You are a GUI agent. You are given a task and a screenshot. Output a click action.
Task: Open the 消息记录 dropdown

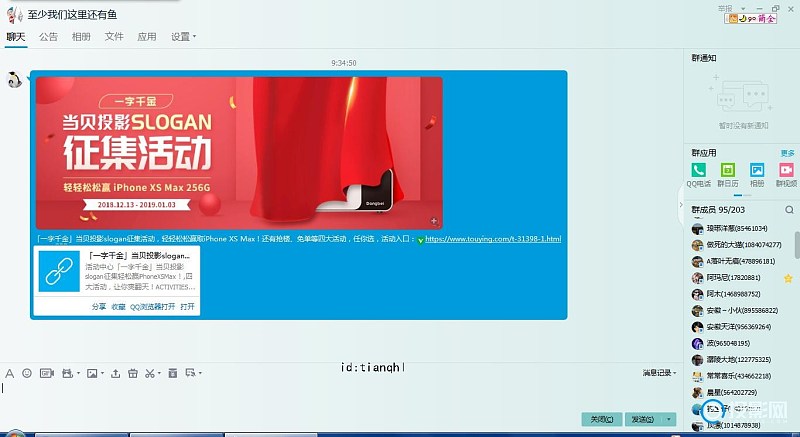tap(659, 373)
